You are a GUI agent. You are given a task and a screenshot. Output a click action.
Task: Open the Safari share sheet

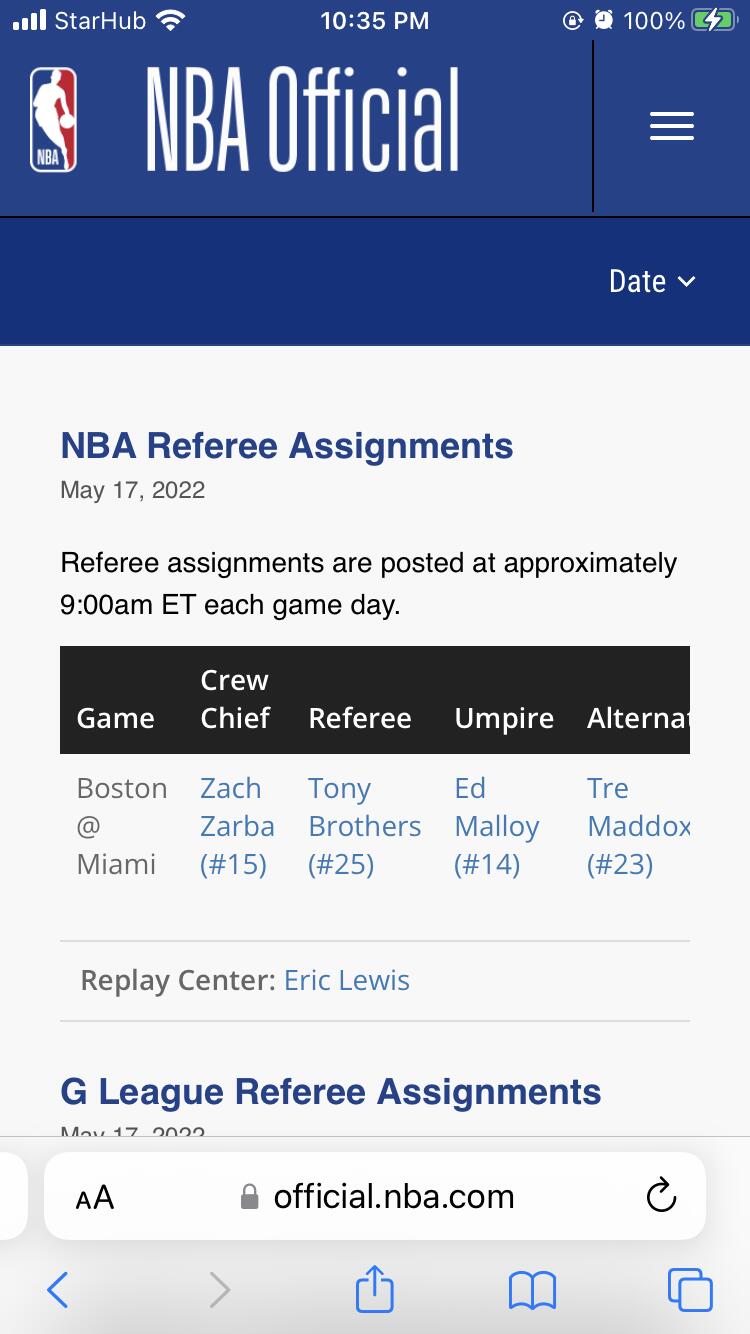375,1288
